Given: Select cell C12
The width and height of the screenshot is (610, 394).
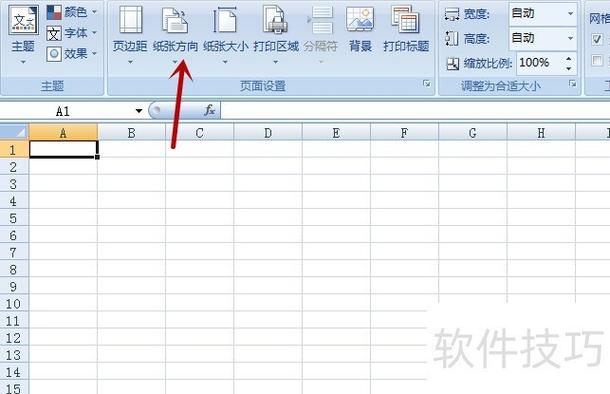Looking at the screenshot, I should tap(200, 337).
